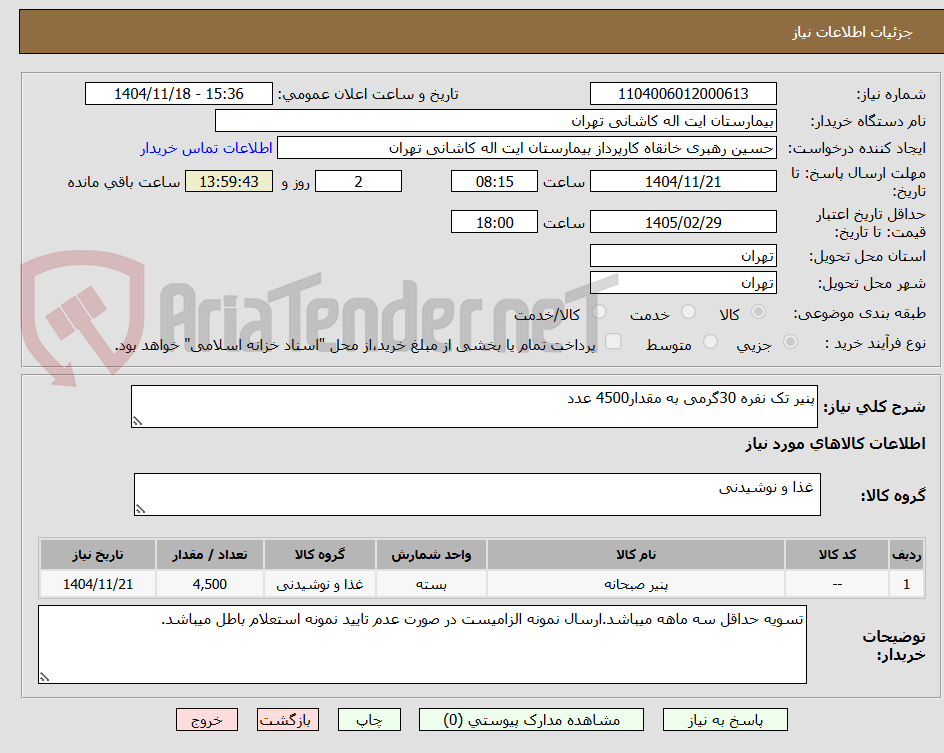
Task: Click the quantity cell 4,500
Action: (210, 584)
